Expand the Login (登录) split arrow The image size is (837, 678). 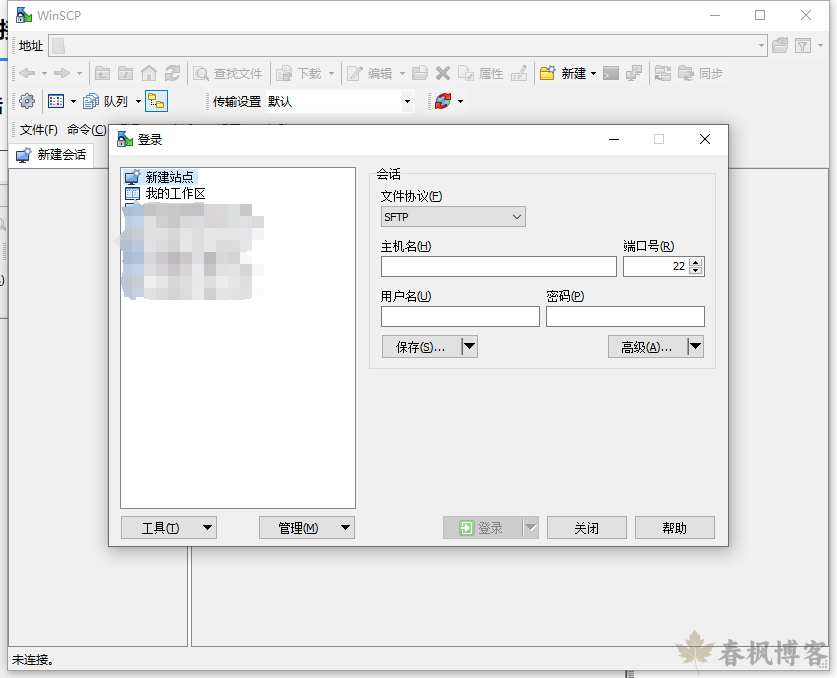coord(531,527)
